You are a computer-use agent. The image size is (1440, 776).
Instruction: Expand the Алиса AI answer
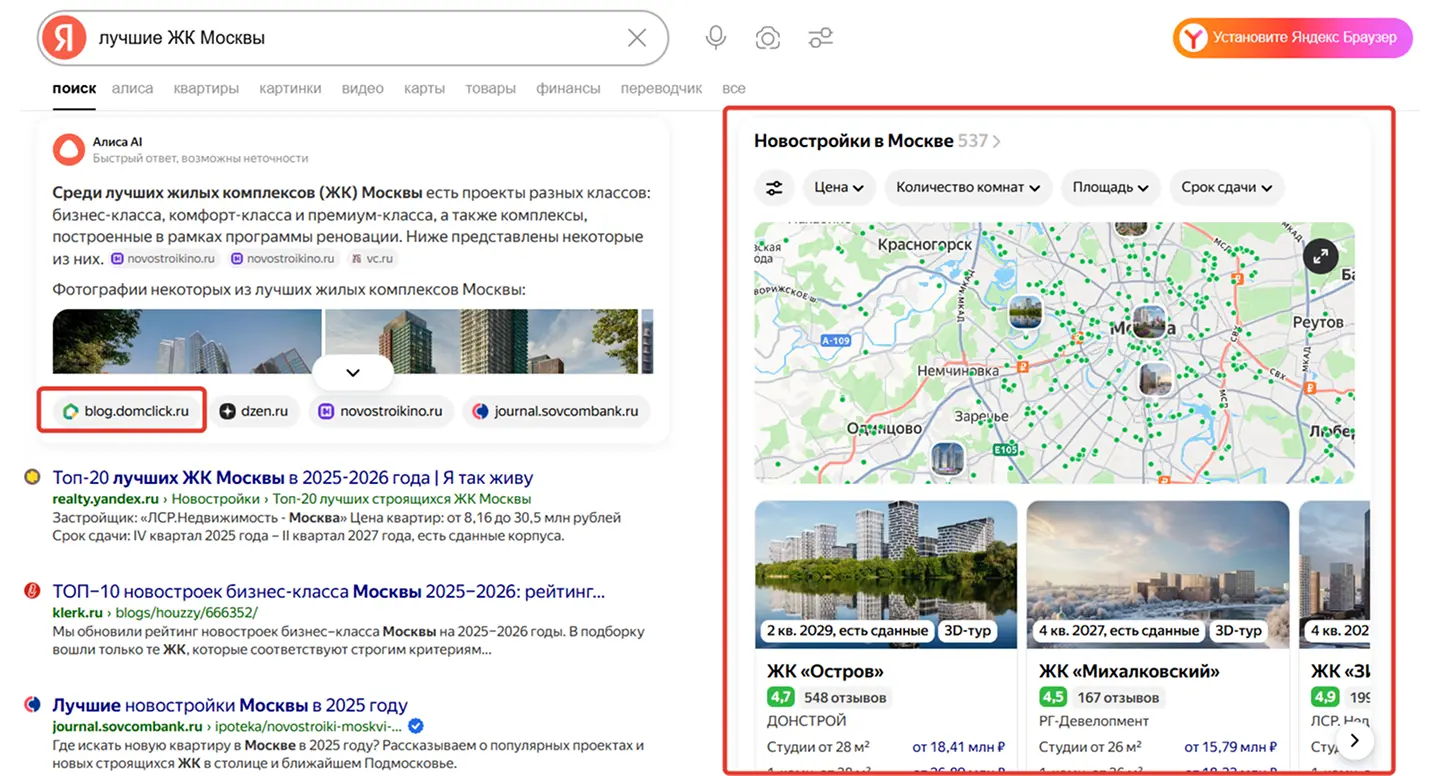(x=353, y=372)
